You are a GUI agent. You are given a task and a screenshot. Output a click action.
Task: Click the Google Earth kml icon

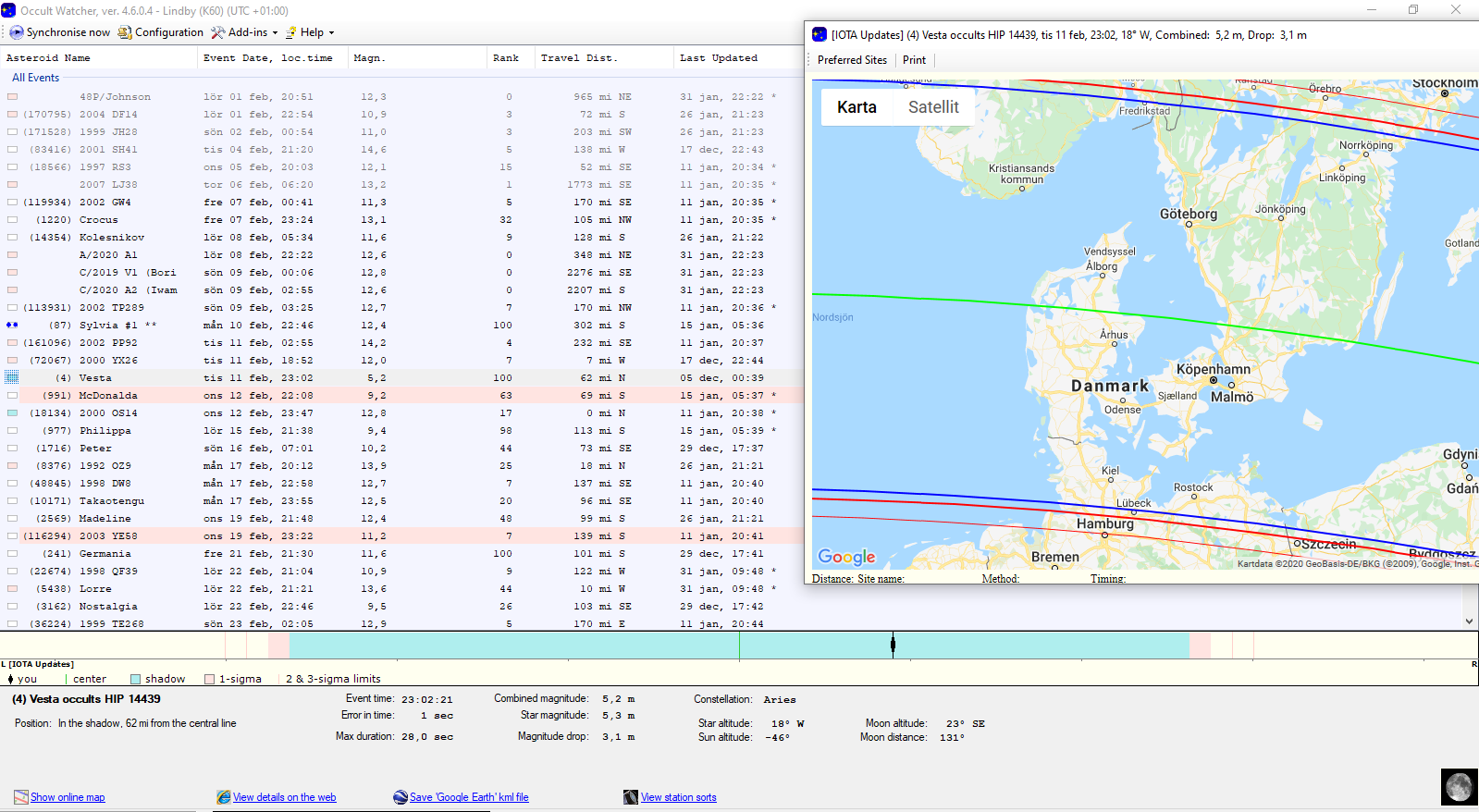tap(400, 797)
